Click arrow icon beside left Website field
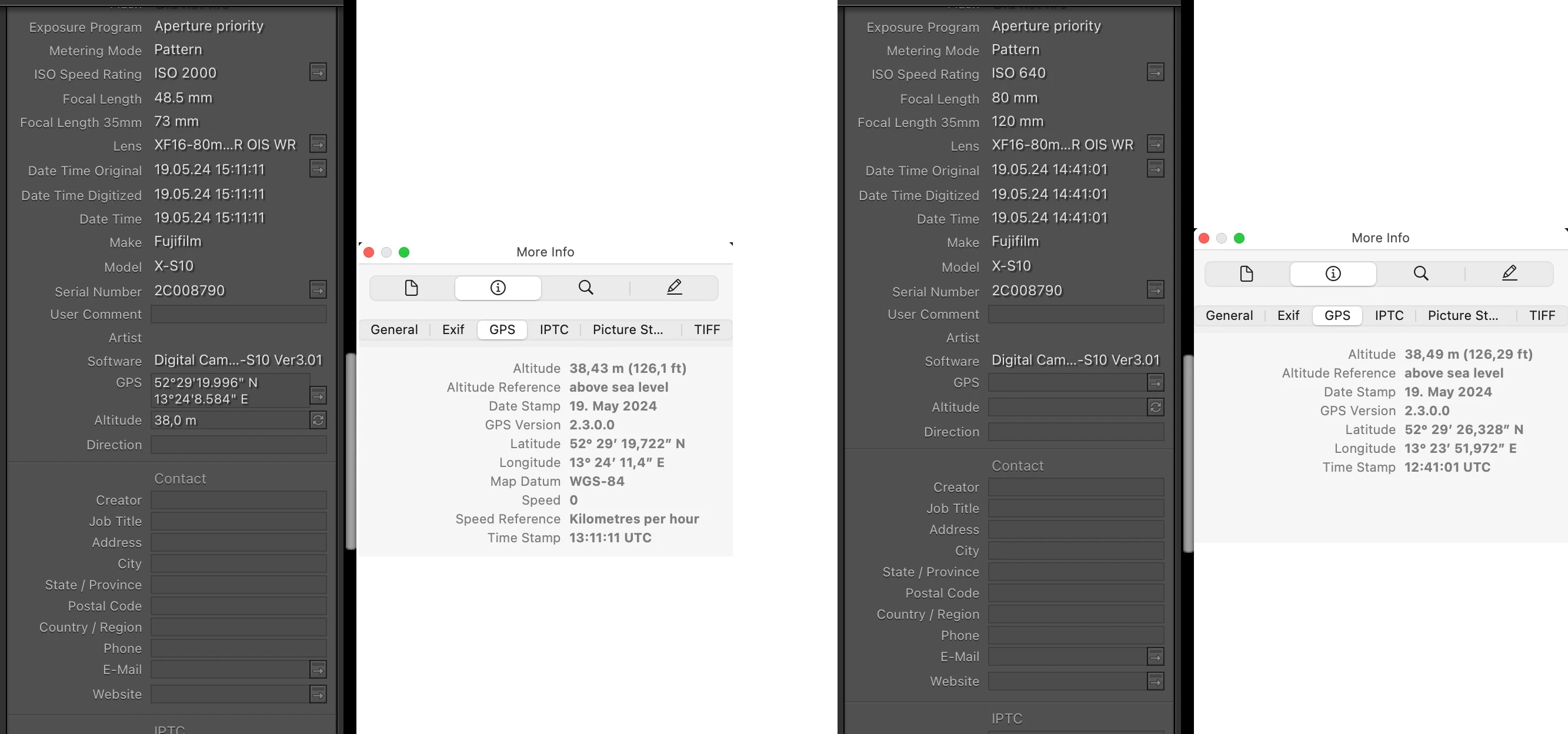1568x734 pixels. tap(318, 694)
